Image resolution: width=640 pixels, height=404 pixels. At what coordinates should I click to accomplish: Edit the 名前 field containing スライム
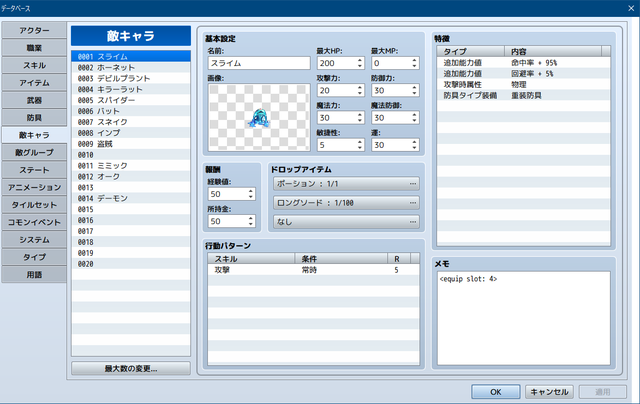click(259, 63)
